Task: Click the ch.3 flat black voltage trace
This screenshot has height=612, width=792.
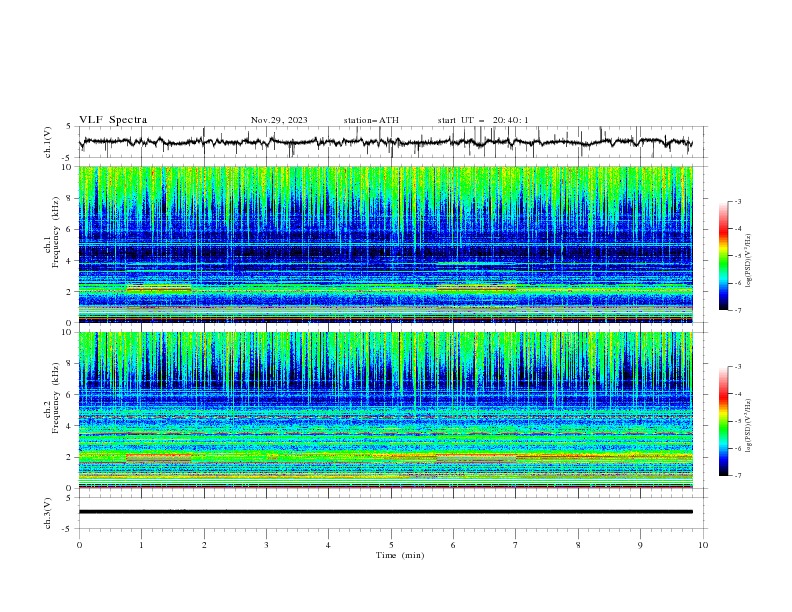Action: 385,512
